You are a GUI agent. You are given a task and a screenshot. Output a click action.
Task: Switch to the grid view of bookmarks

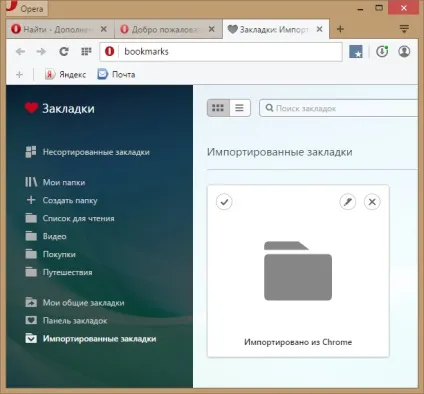[218, 108]
